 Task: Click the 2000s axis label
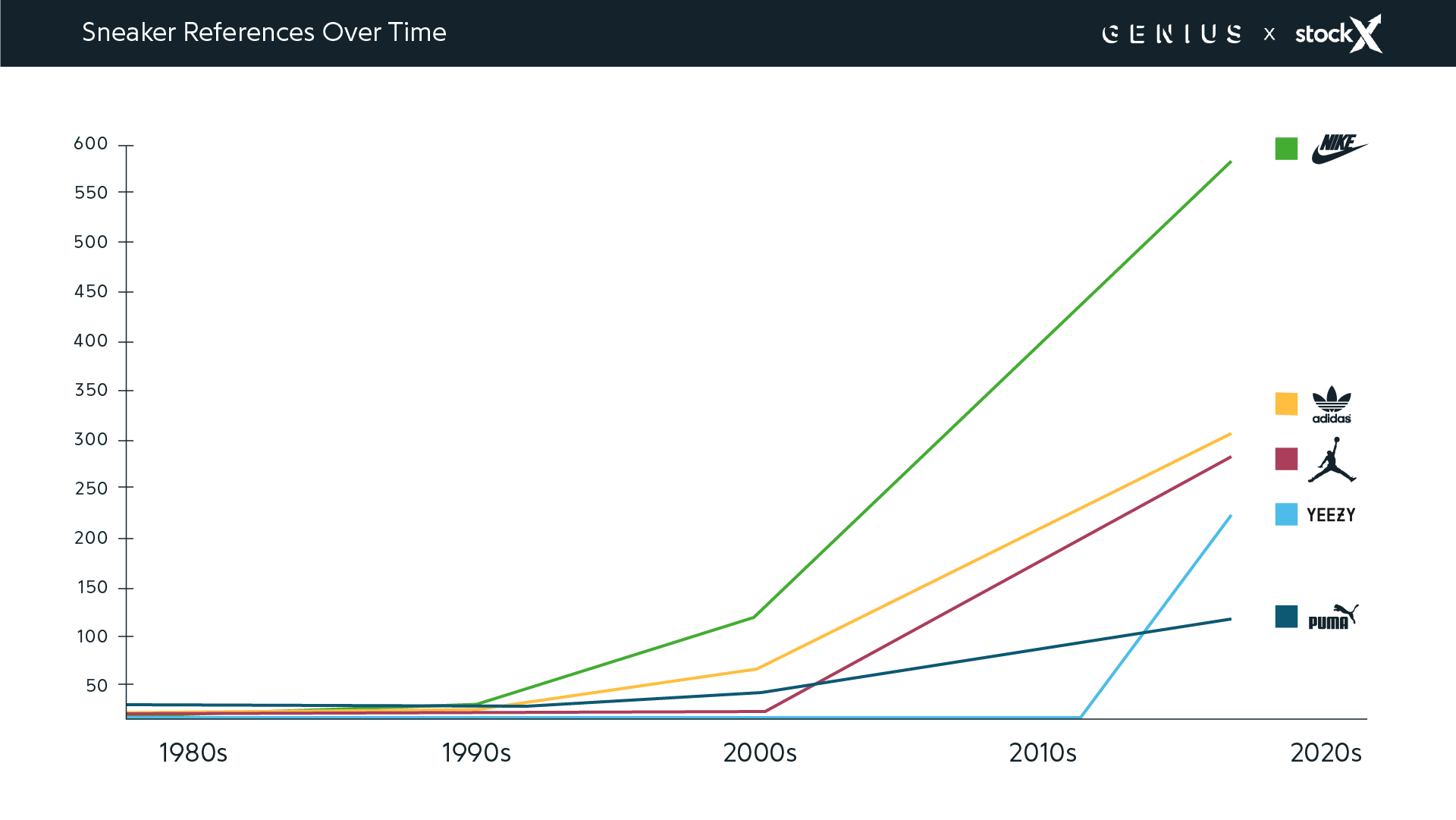[760, 753]
